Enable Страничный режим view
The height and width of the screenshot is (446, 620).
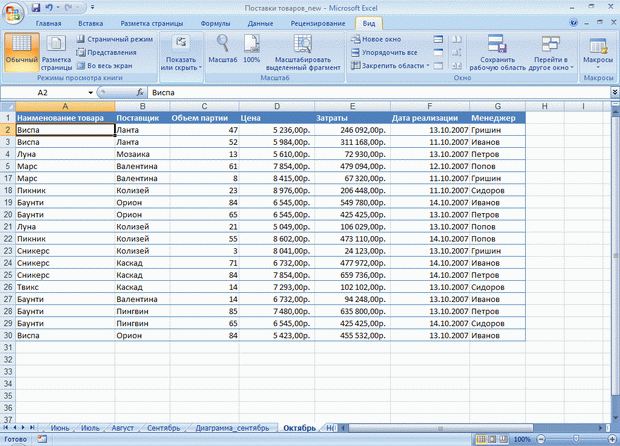pos(115,39)
